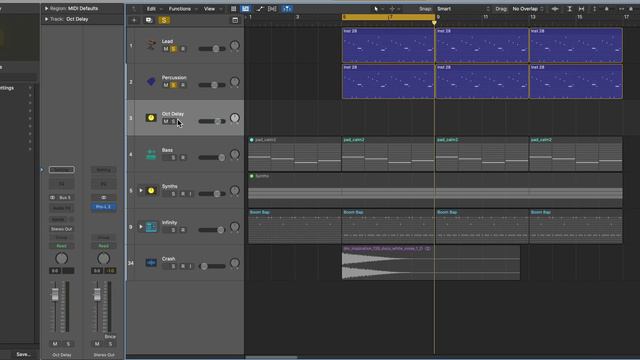Open the Pro-L 2 plugin slot
Viewport: 640px width, 360px height.
tap(103, 207)
